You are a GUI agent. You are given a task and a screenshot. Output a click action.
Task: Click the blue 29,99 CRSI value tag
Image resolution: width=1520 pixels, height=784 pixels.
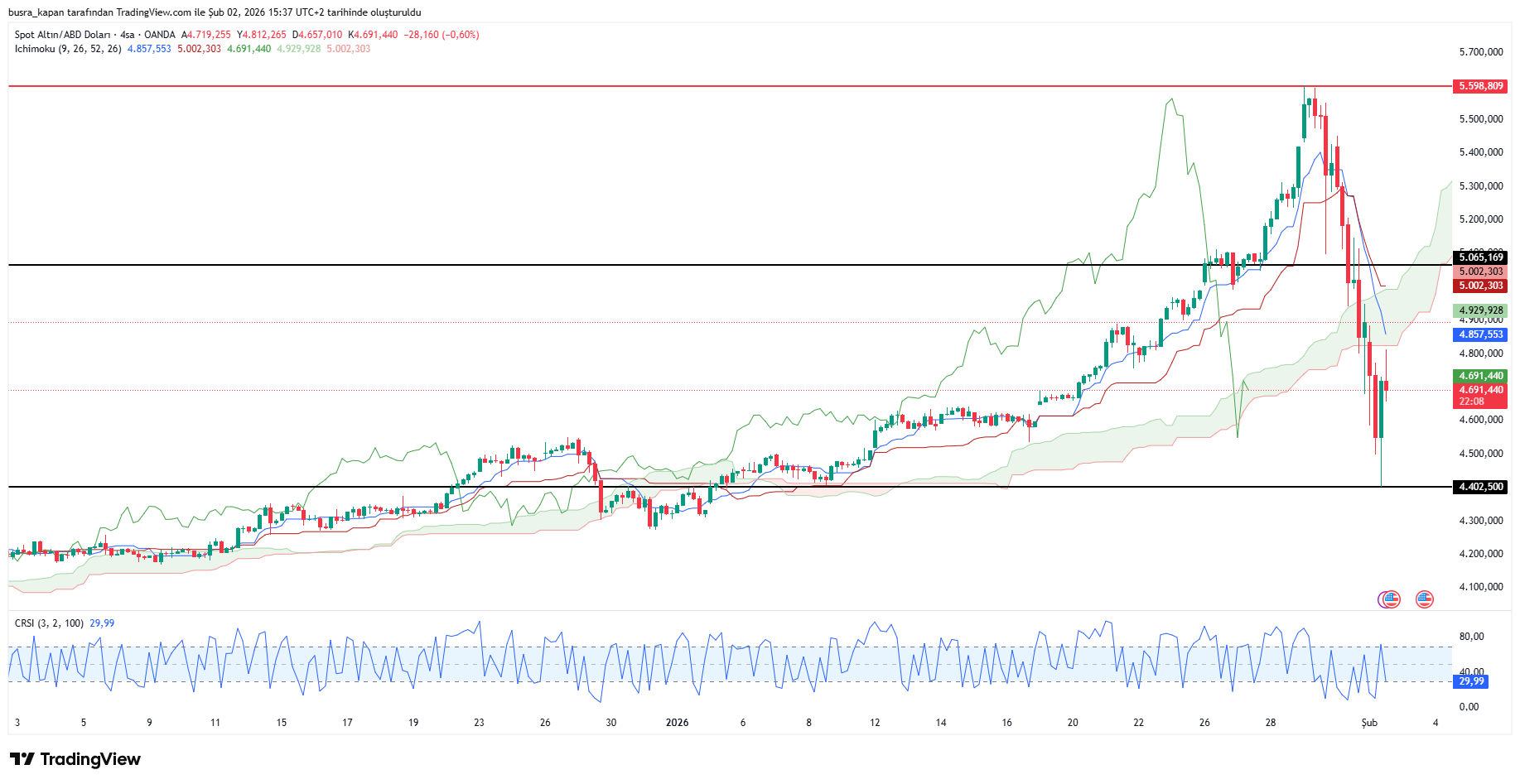click(1471, 681)
